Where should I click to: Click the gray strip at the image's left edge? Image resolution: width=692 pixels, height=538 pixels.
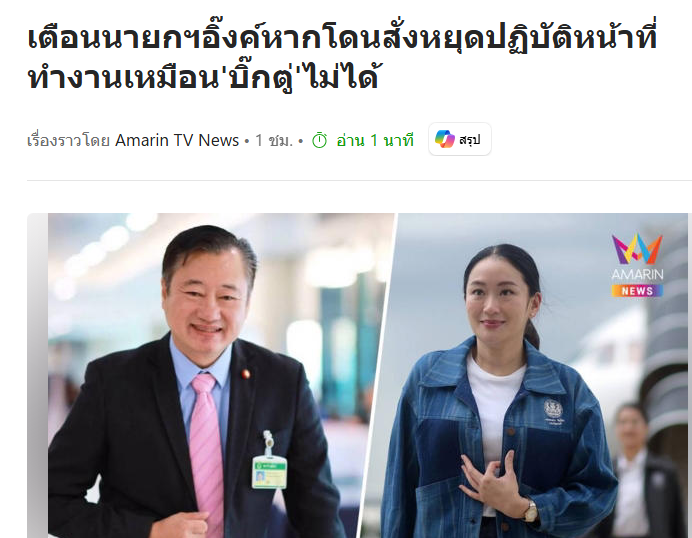coord(38,375)
